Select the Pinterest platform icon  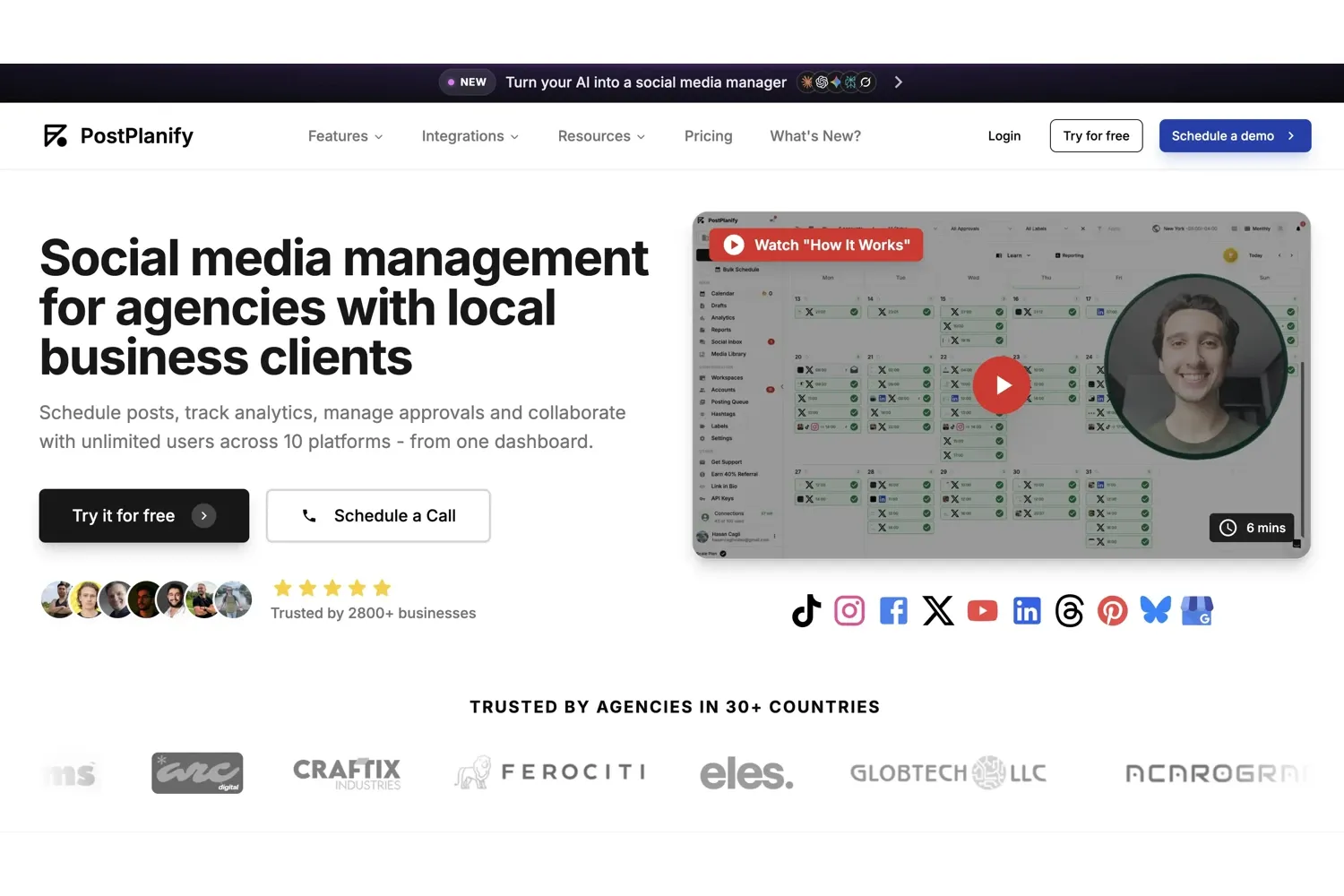coord(1112,611)
